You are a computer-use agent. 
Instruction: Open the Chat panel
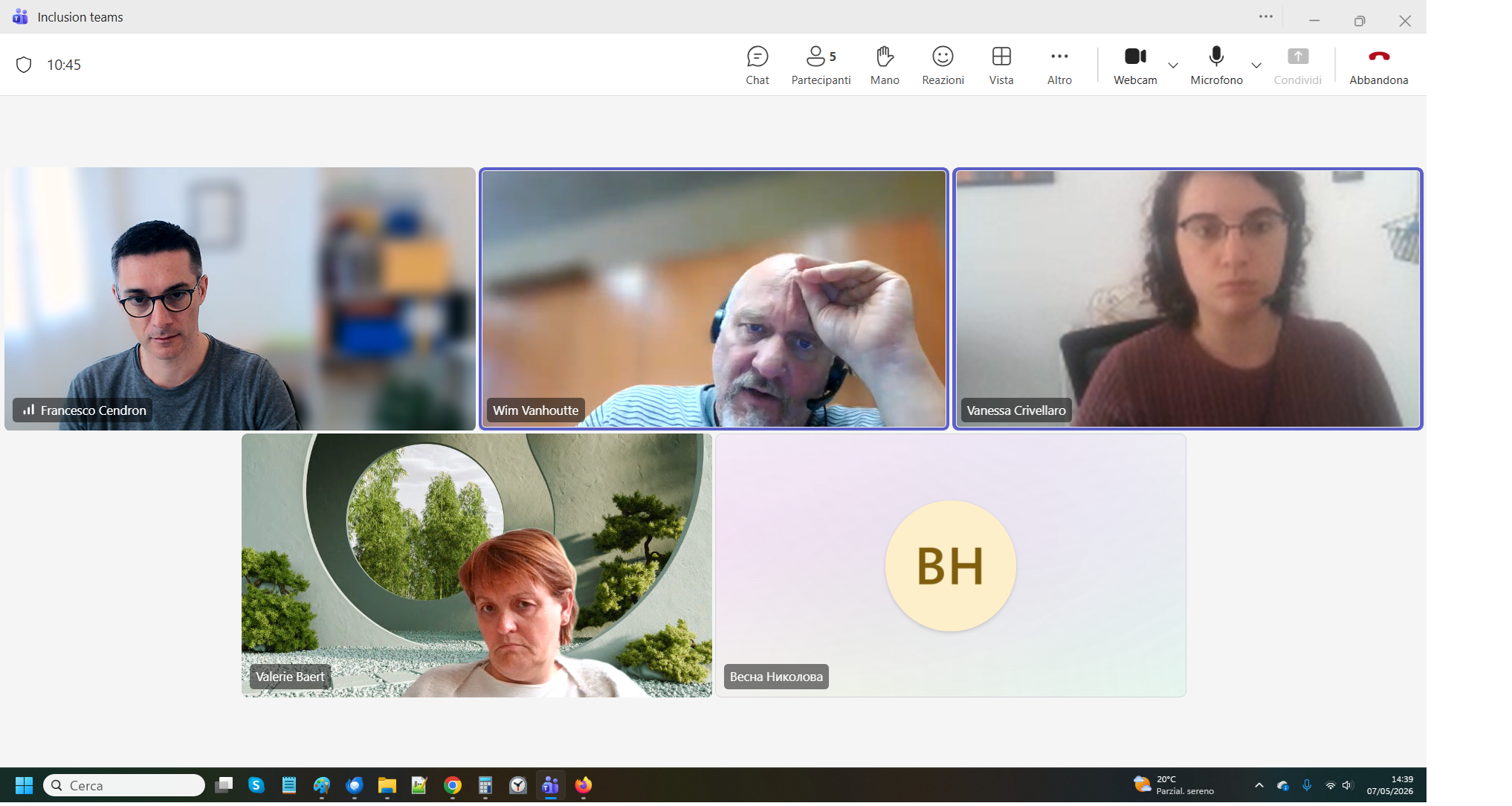[x=757, y=65]
